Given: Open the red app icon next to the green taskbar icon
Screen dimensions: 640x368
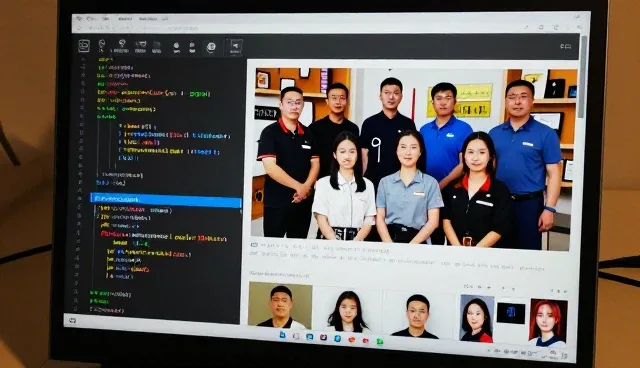Looking at the screenshot, I should tap(366, 340).
